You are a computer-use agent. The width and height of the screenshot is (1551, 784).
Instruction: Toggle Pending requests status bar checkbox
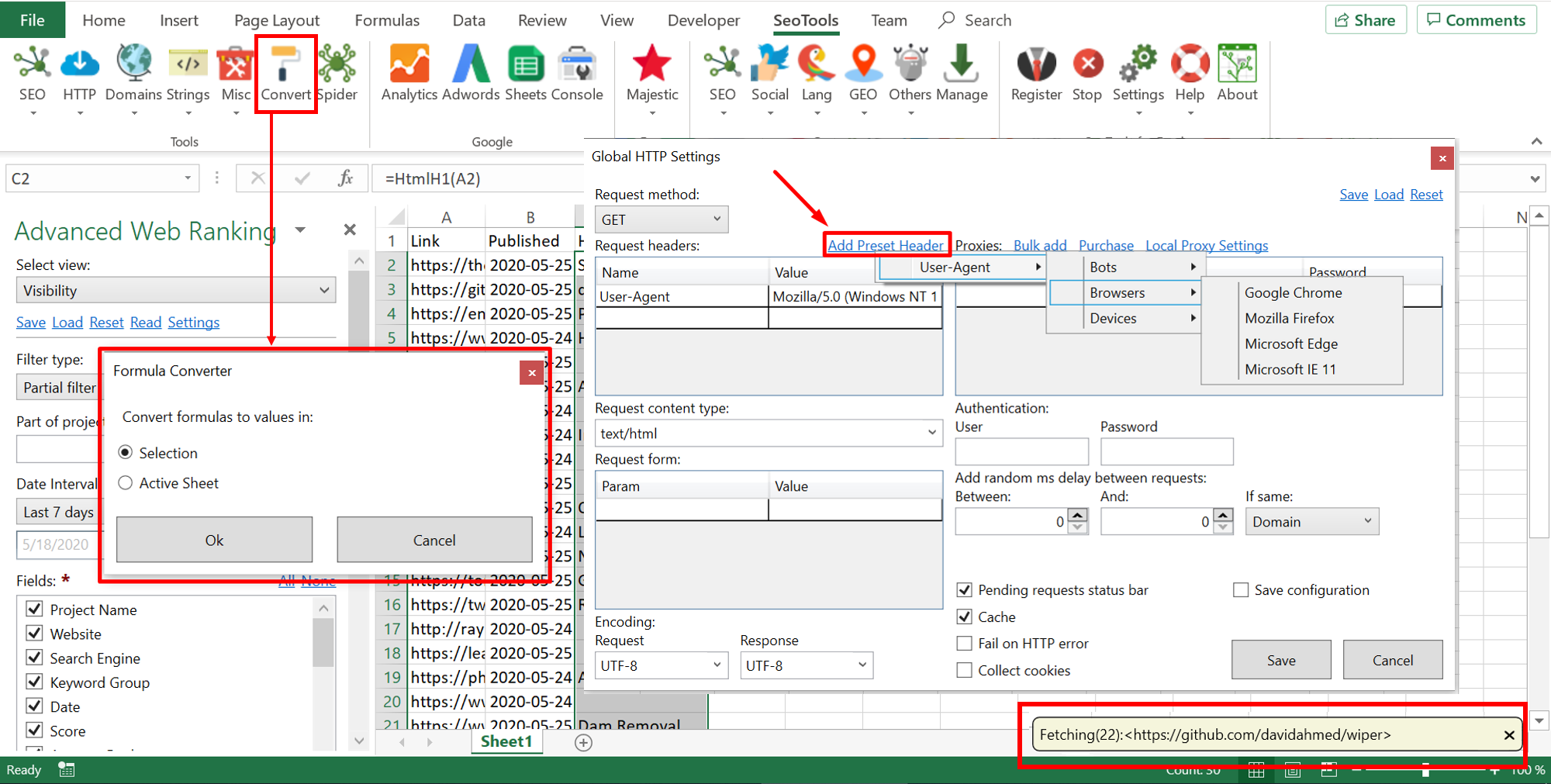pyautogui.click(x=965, y=590)
